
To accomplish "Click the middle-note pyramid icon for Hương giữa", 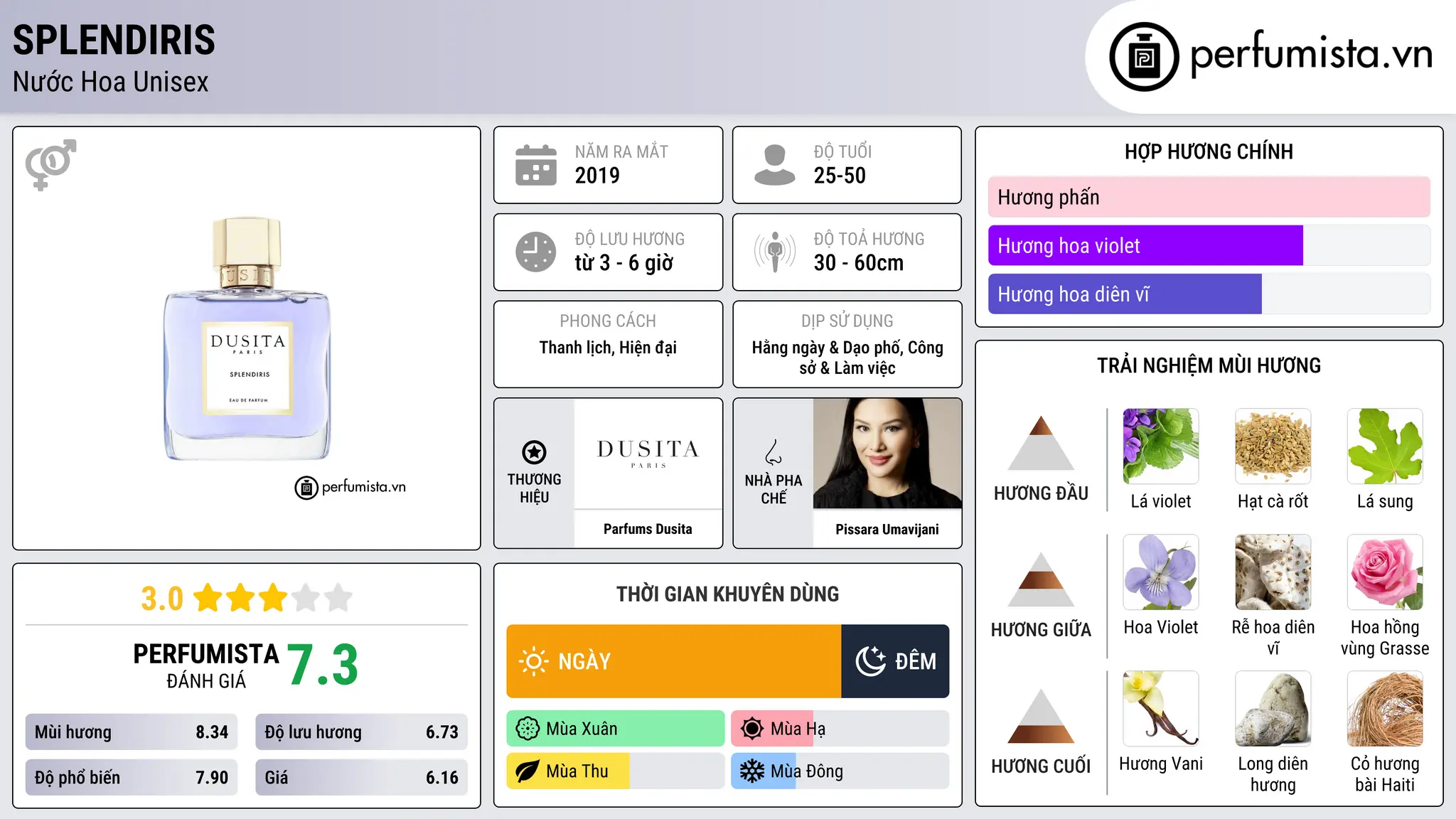I will pyautogui.click(x=1041, y=579).
